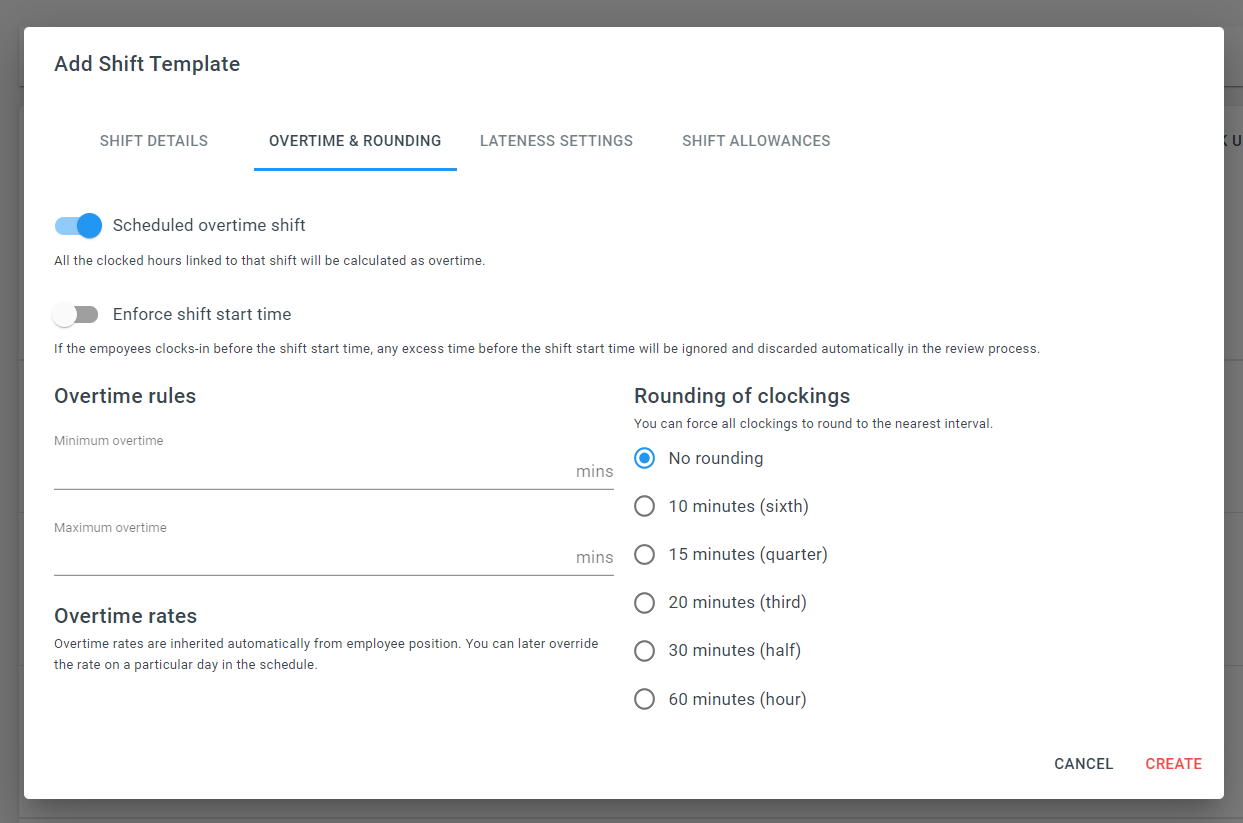Open the Lateness Settings tab
This screenshot has width=1243, height=823.
tap(556, 141)
